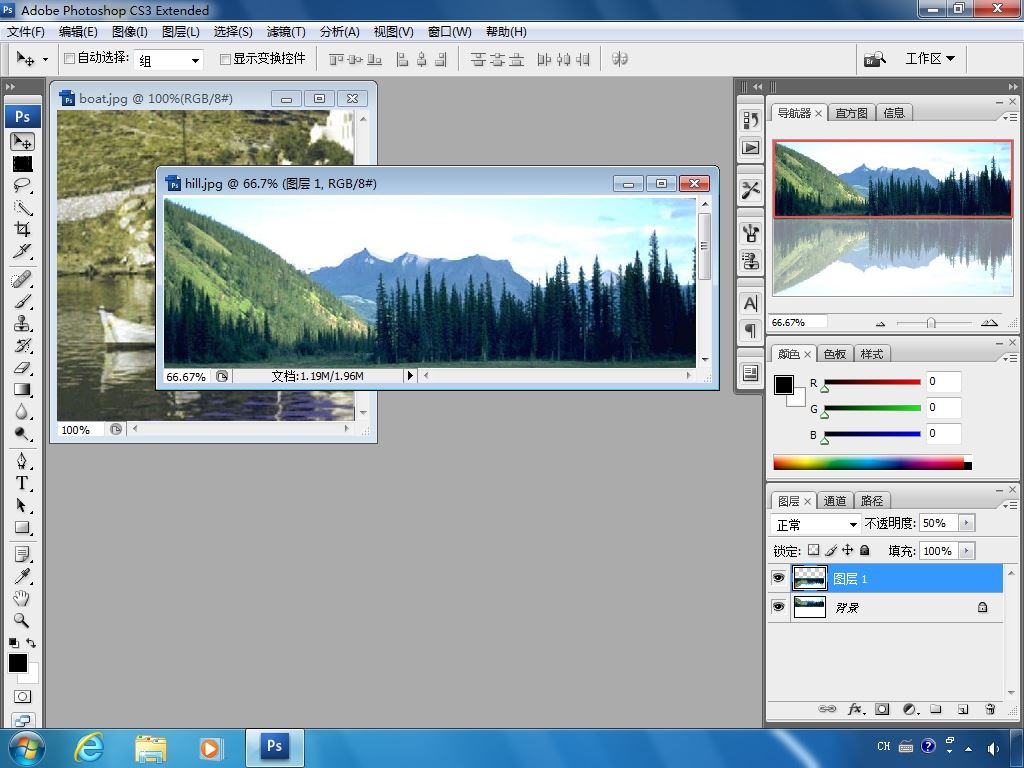The width and height of the screenshot is (1024, 768).
Task: Switch to the 通道 tab
Action: click(835, 501)
